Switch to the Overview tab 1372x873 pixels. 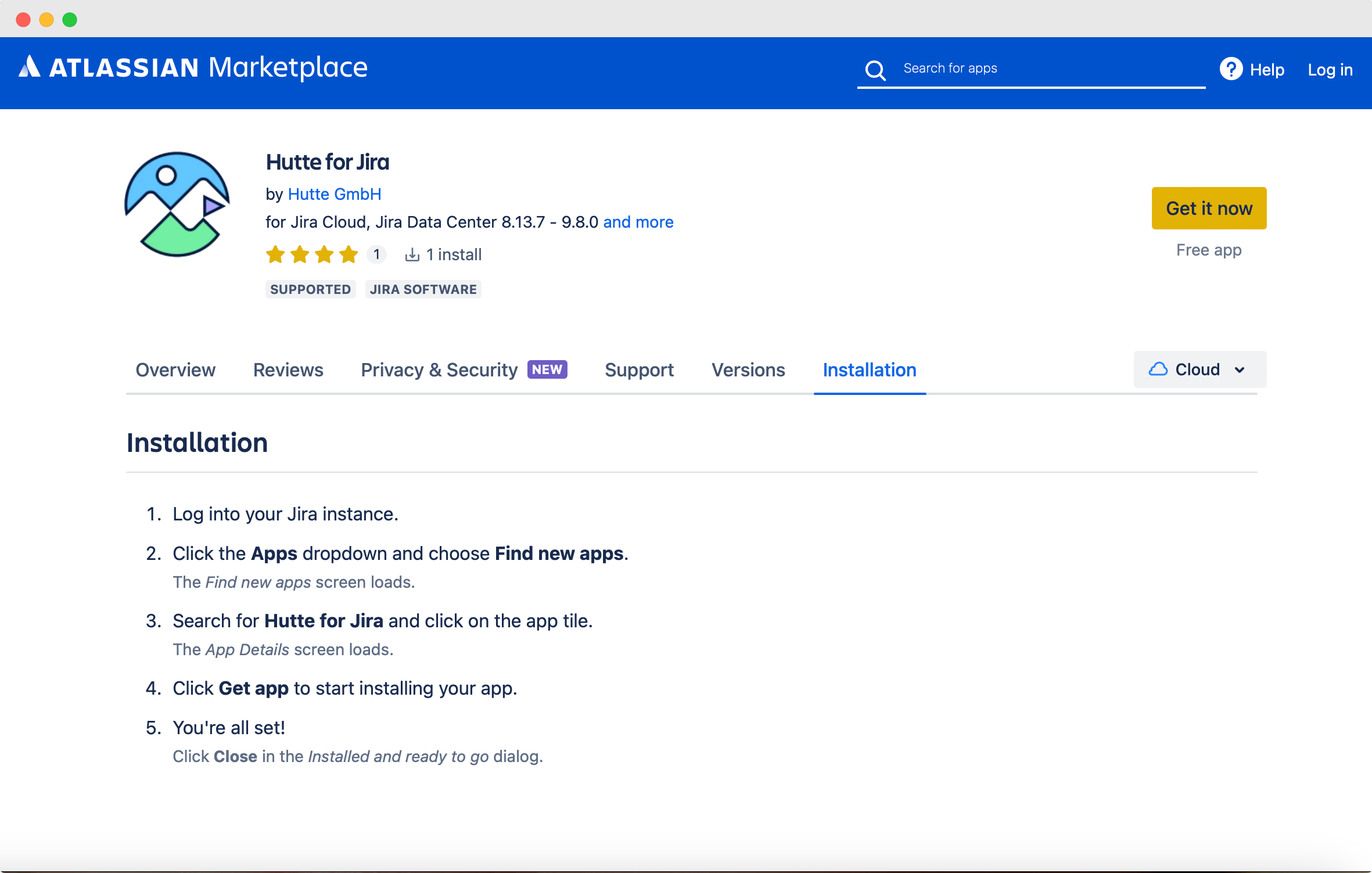tap(175, 370)
